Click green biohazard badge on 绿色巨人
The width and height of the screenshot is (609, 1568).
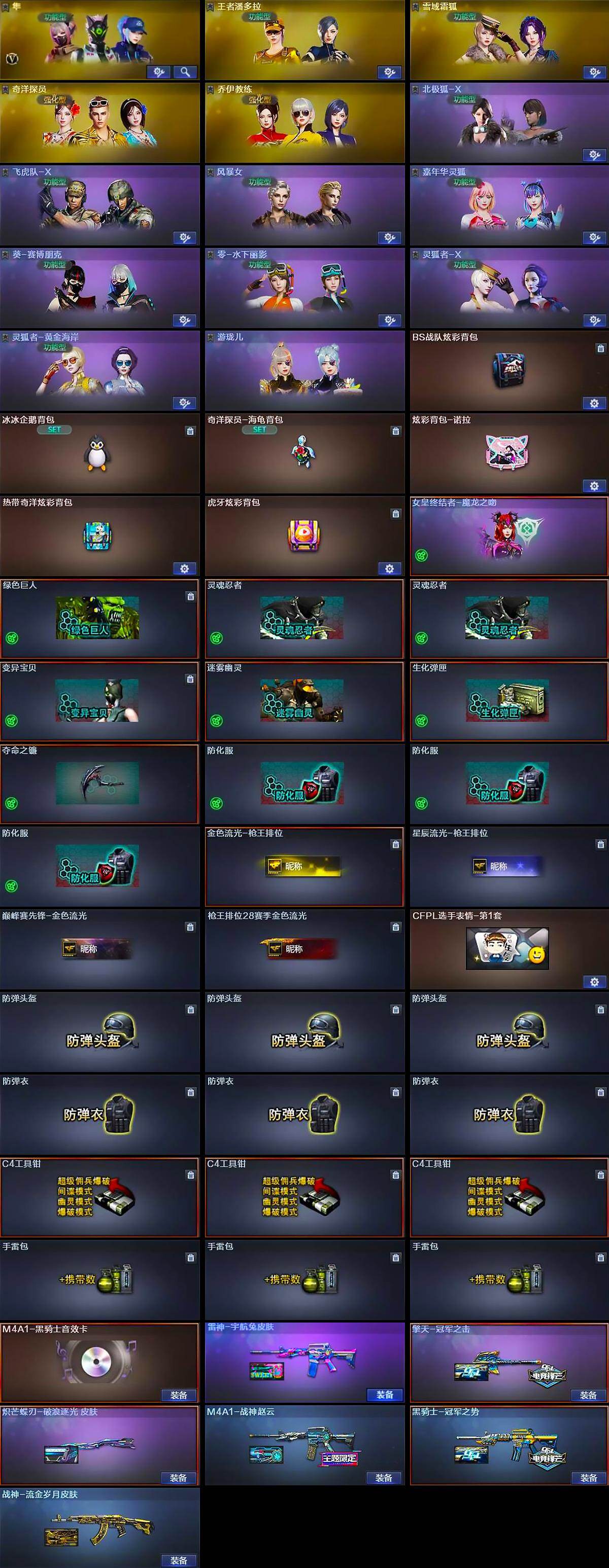coord(12,638)
